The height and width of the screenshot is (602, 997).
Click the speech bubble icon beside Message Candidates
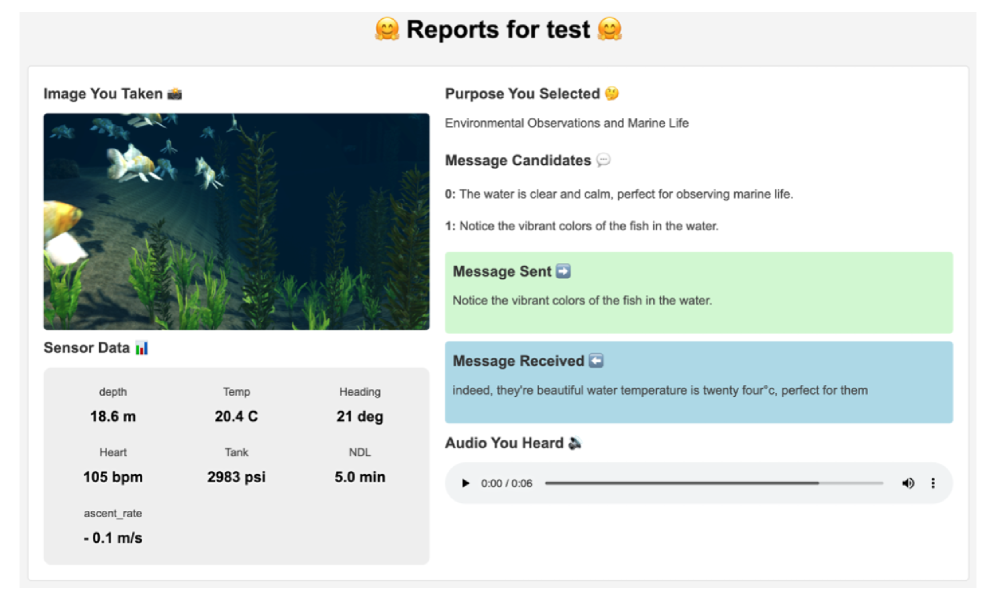tap(603, 160)
